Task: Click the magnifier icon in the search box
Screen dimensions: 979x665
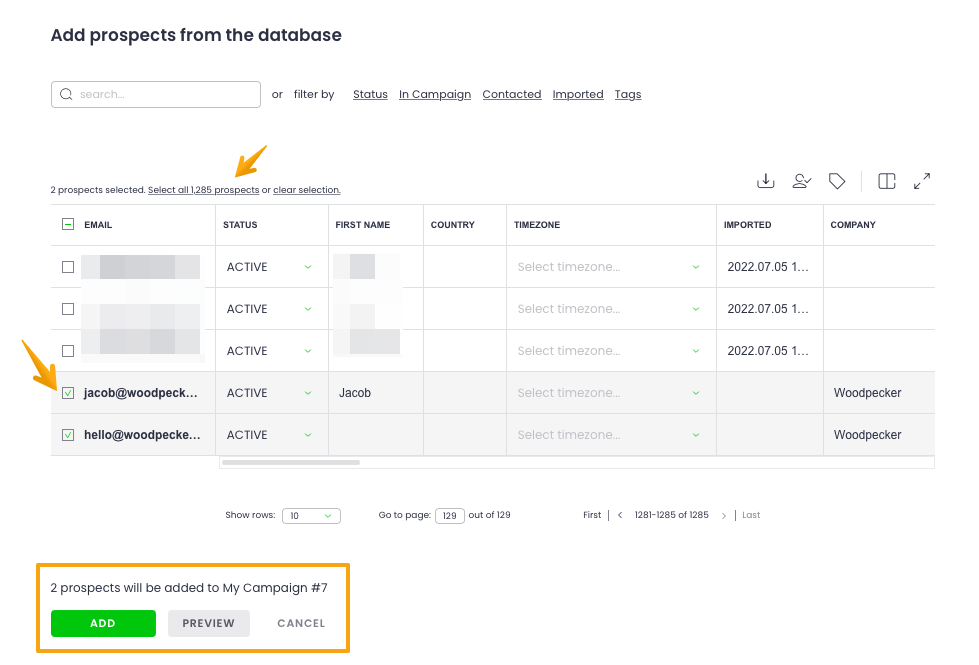Action: pos(67,94)
